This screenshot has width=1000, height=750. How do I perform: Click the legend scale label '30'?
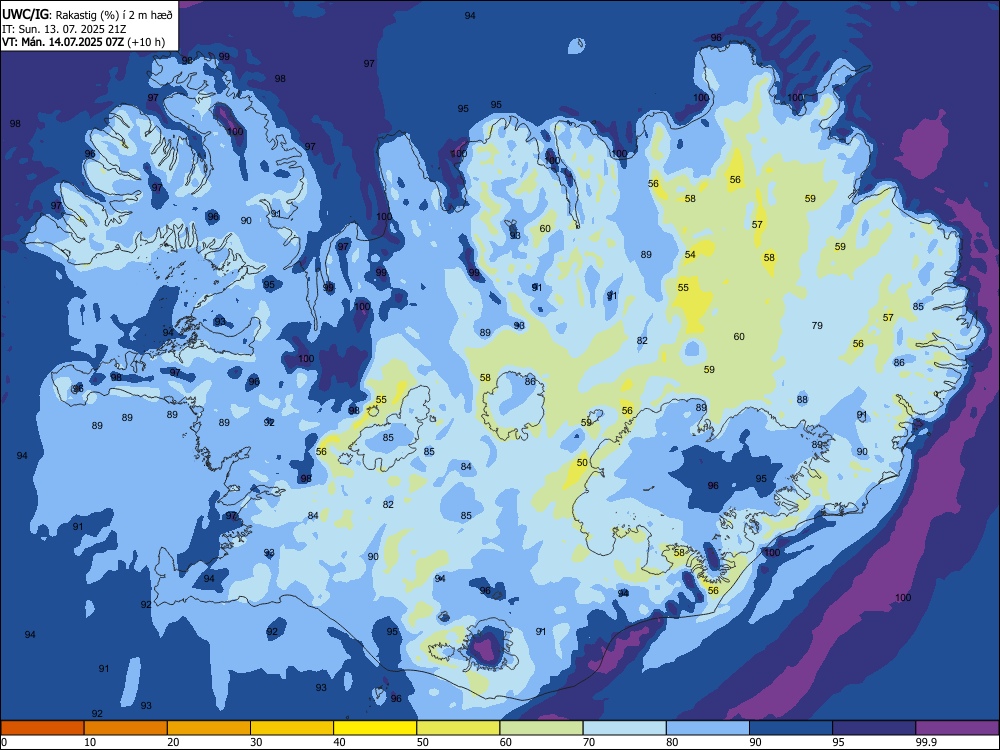tap(256, 742)
